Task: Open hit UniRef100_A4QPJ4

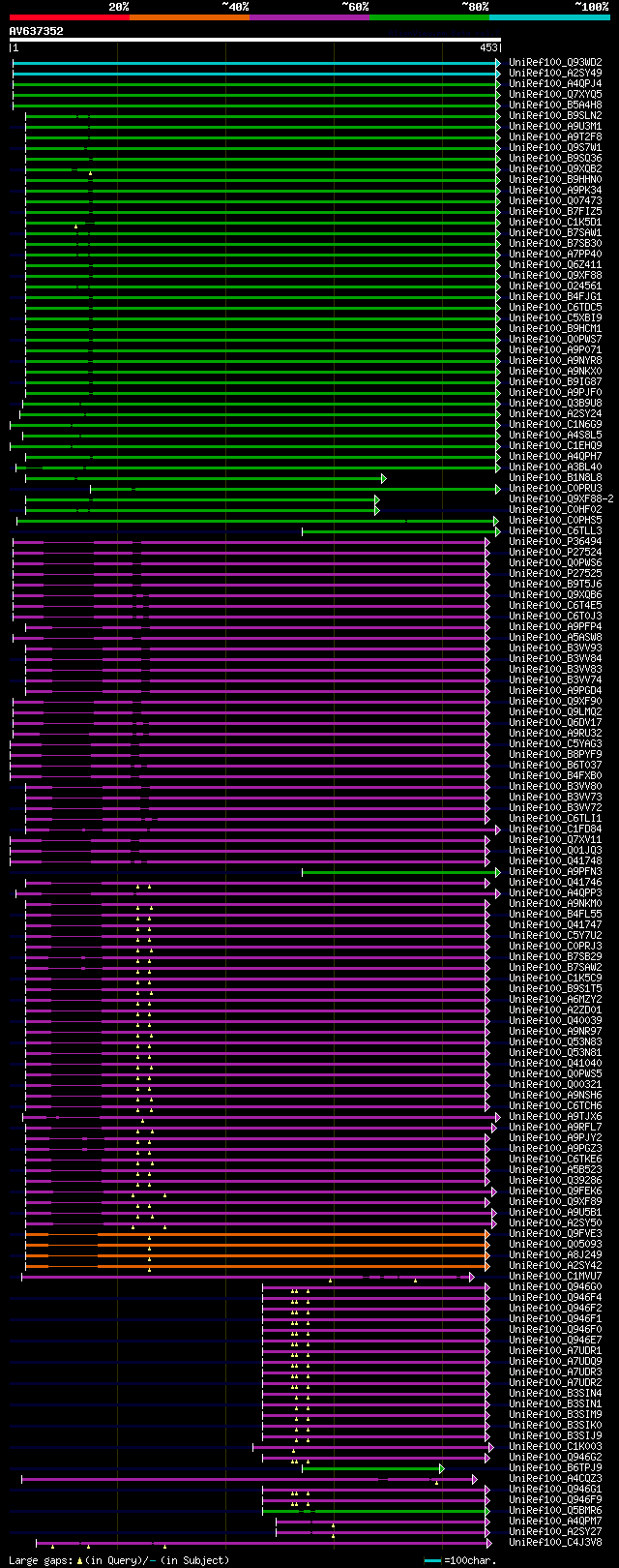Action: [x=555, y=84]
